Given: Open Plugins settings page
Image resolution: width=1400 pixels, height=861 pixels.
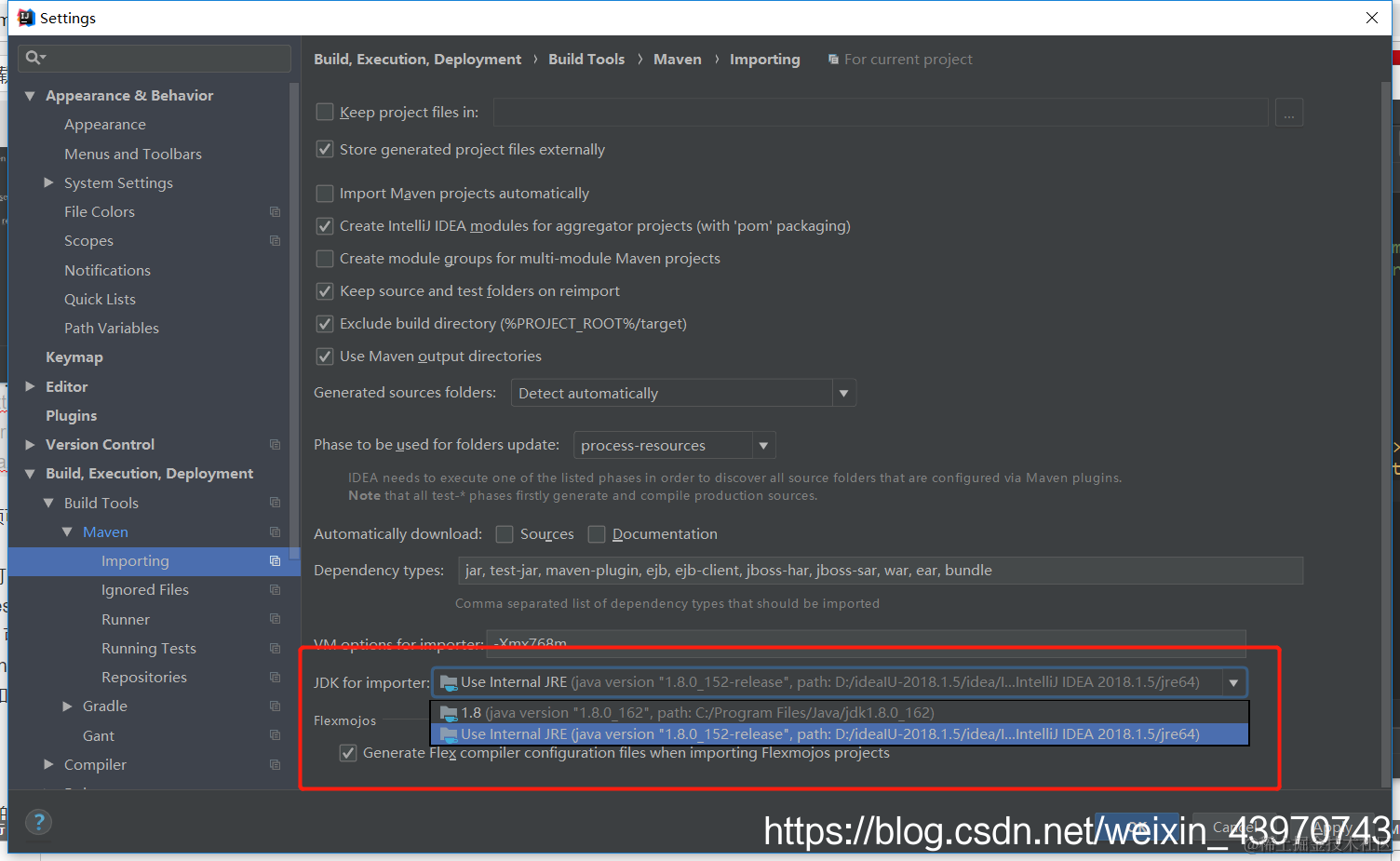Looking at the screenshot, I should (x=72, y=415).
